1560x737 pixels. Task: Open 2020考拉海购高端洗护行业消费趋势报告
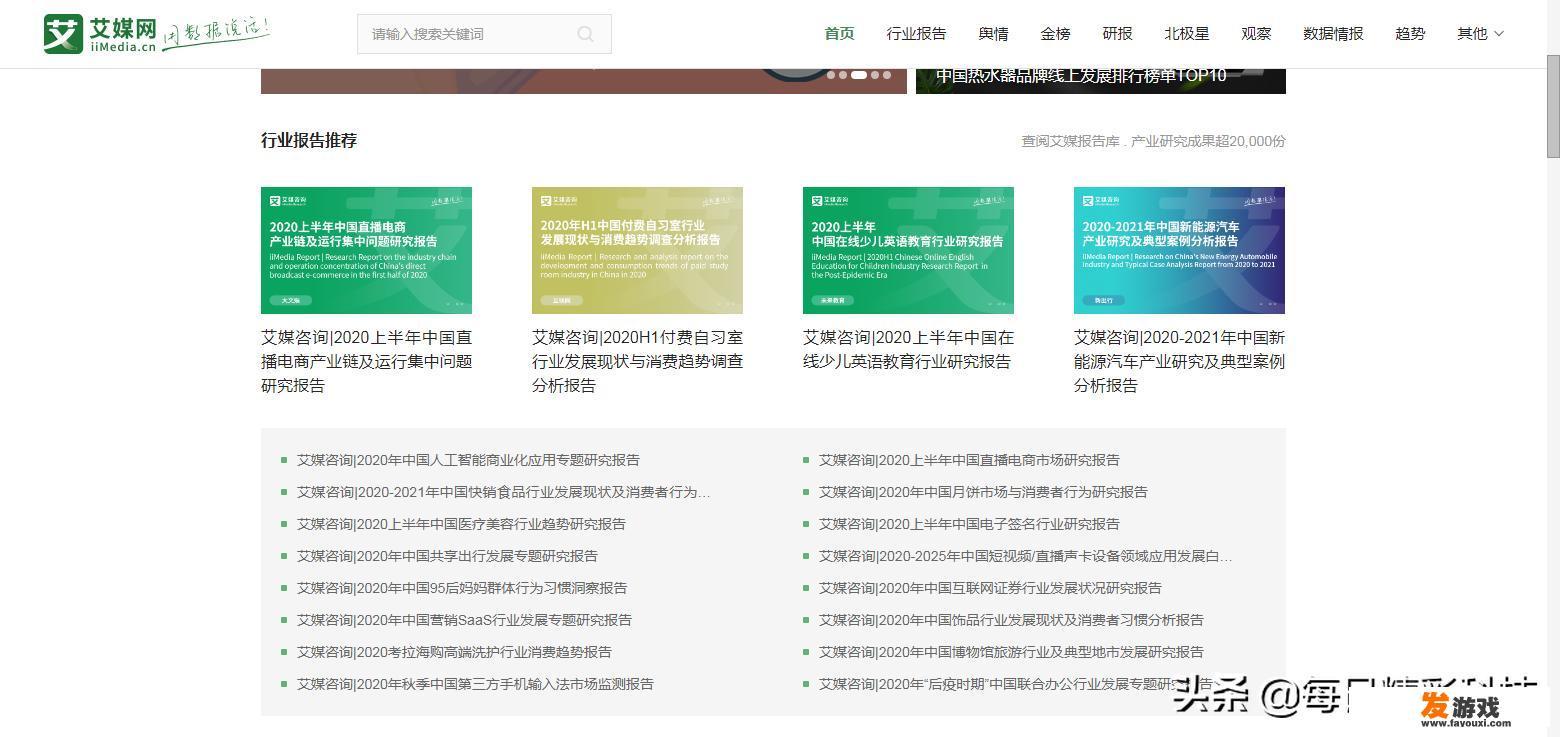point(454,652)
